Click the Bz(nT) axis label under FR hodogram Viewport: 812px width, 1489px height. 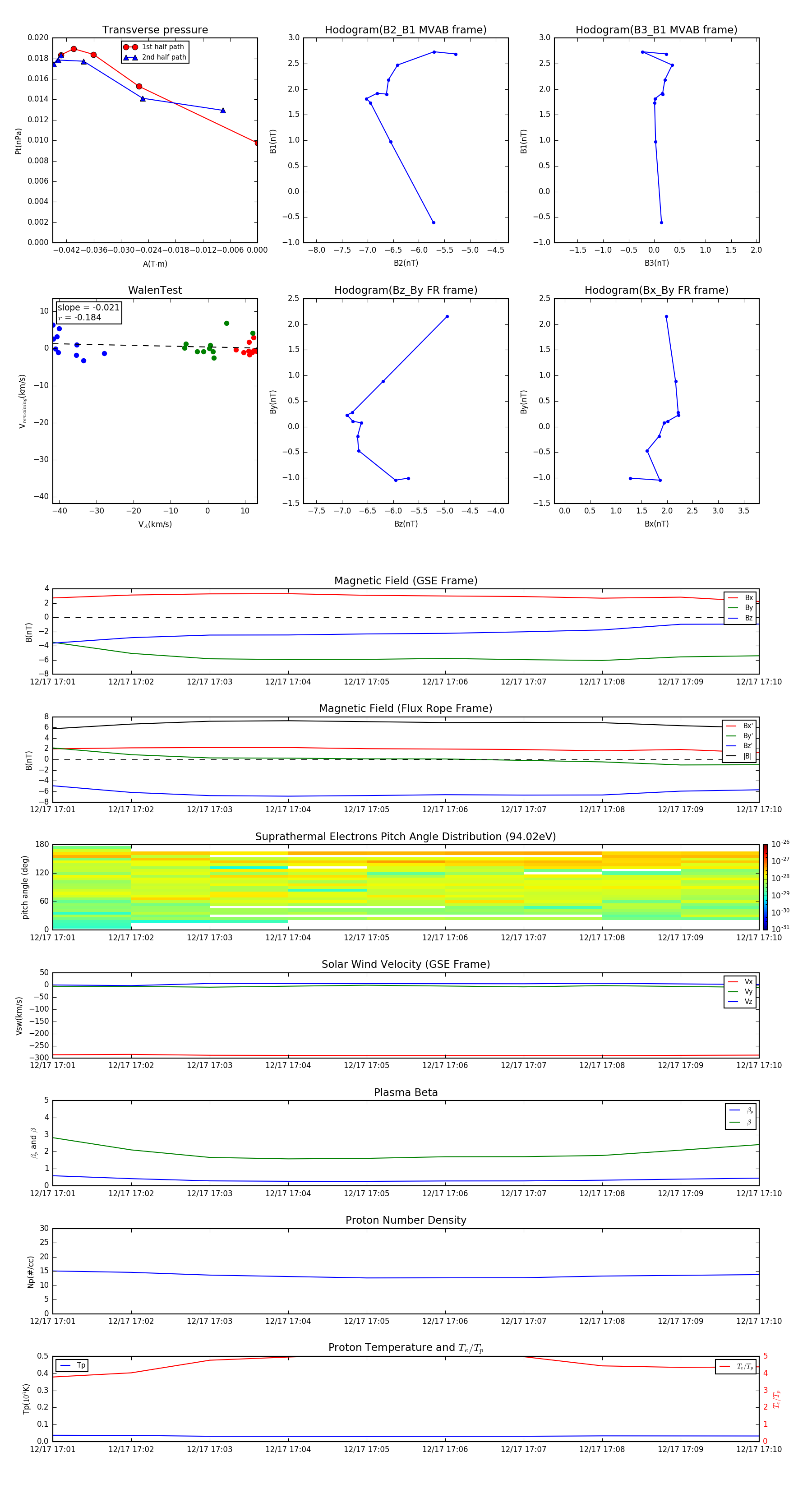tap(406, 524)
